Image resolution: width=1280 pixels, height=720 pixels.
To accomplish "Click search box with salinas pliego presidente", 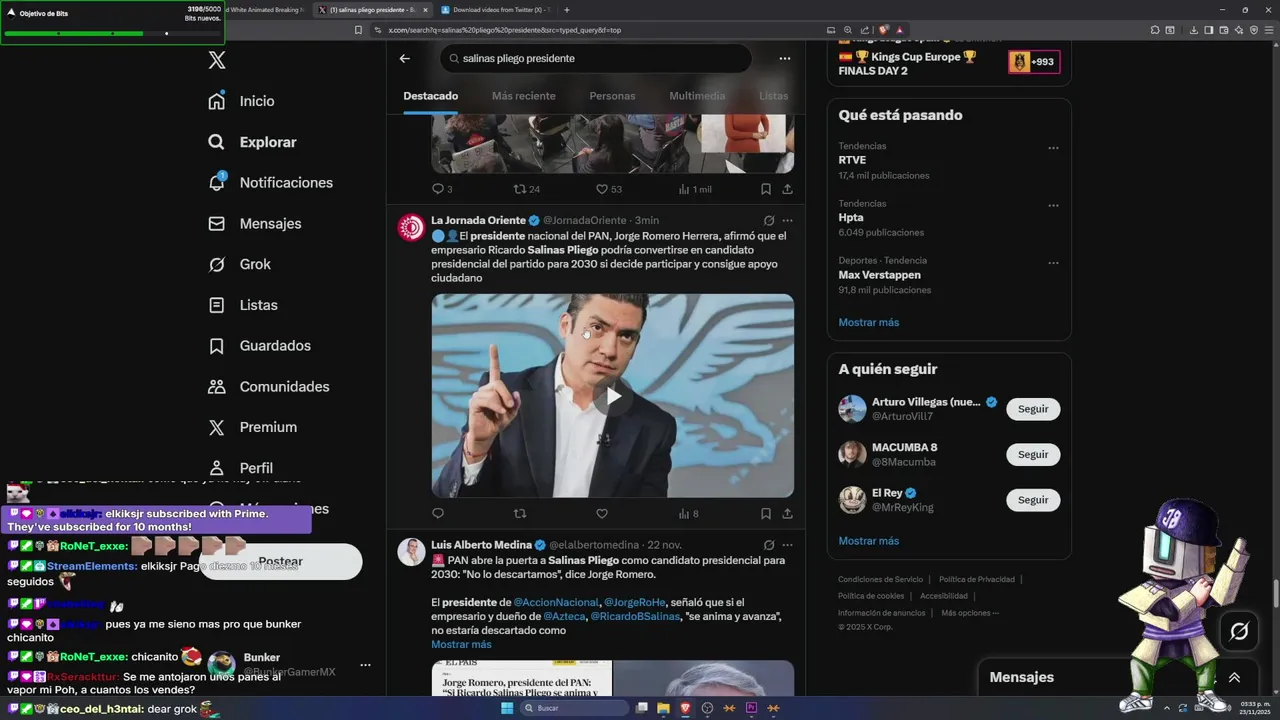I will coord(596,58).
